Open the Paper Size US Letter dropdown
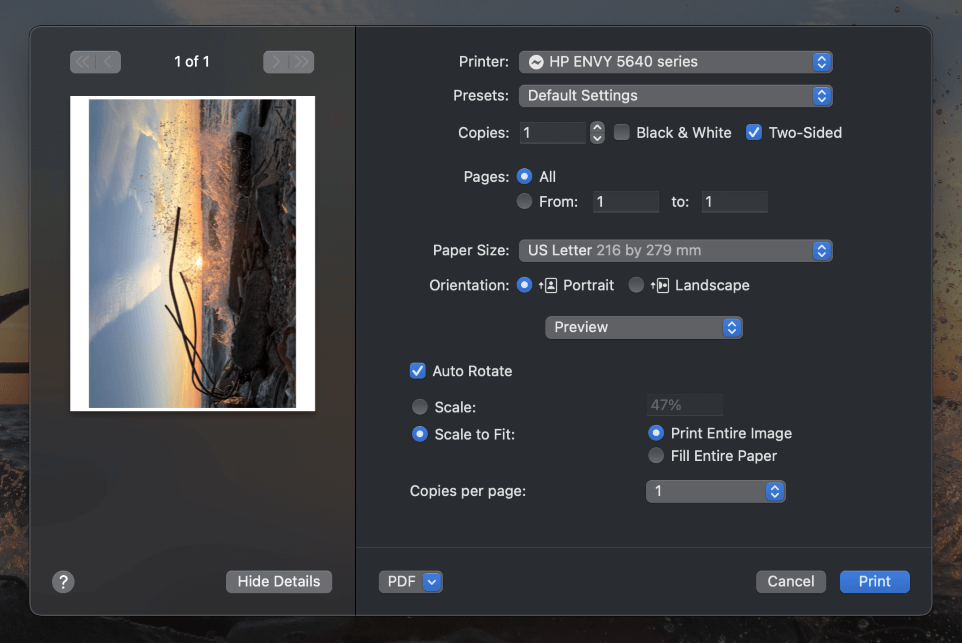 675,250
